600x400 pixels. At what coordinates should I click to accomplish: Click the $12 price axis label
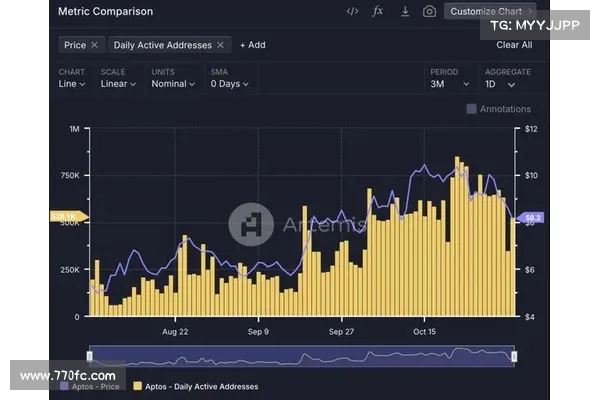(531, 129)
